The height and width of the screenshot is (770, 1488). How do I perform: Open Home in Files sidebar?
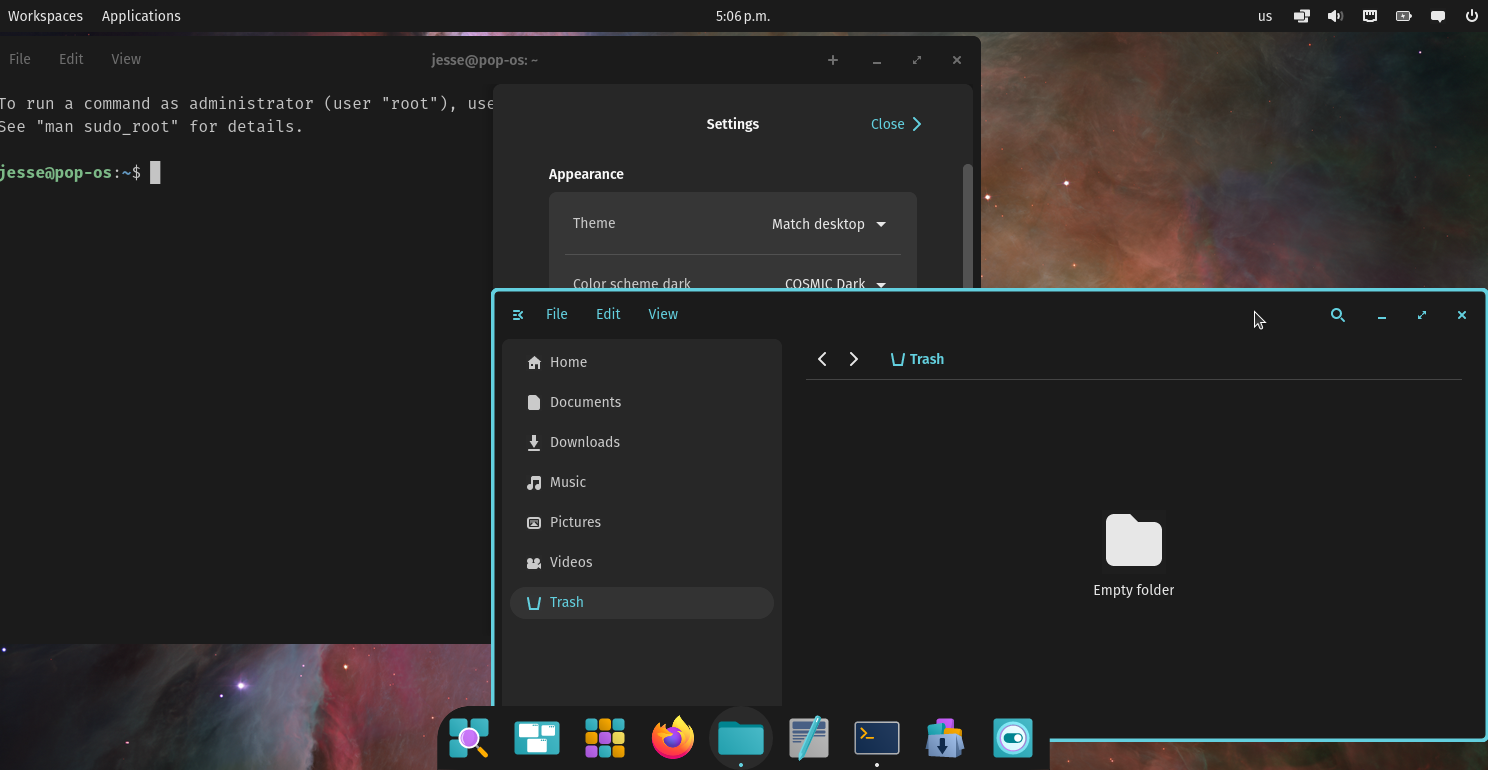(642, 362)
